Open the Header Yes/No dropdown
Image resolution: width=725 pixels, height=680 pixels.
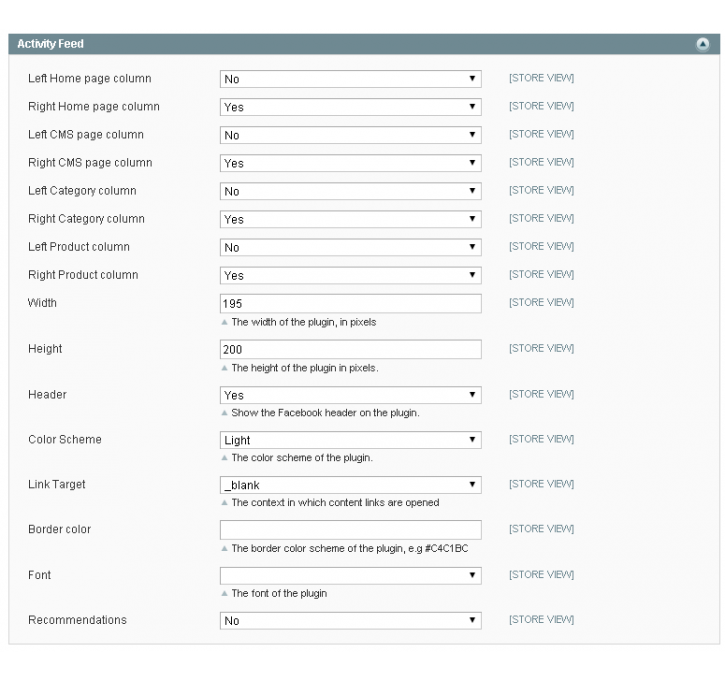[350, 395]
